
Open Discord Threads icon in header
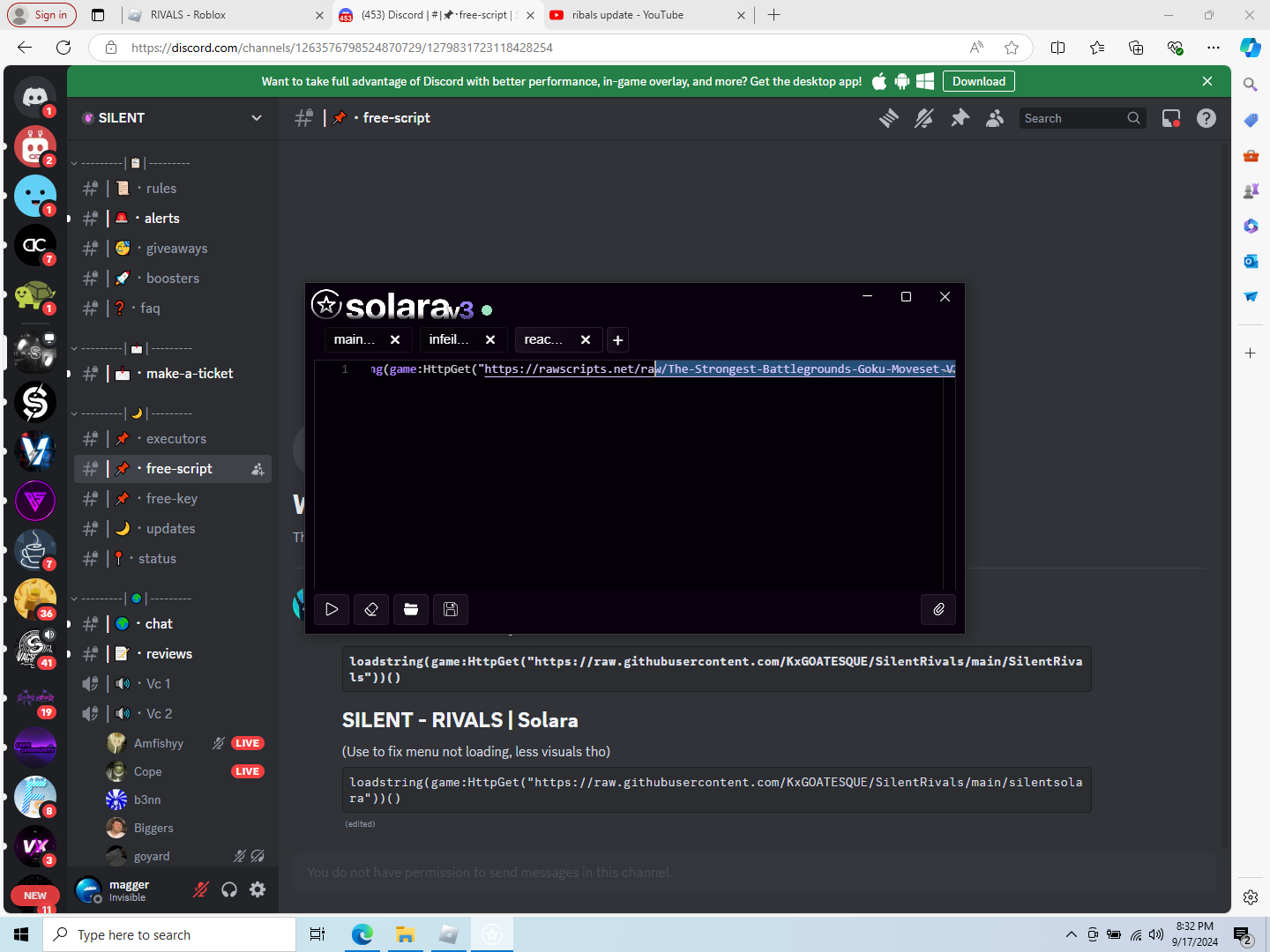(889, 118)
